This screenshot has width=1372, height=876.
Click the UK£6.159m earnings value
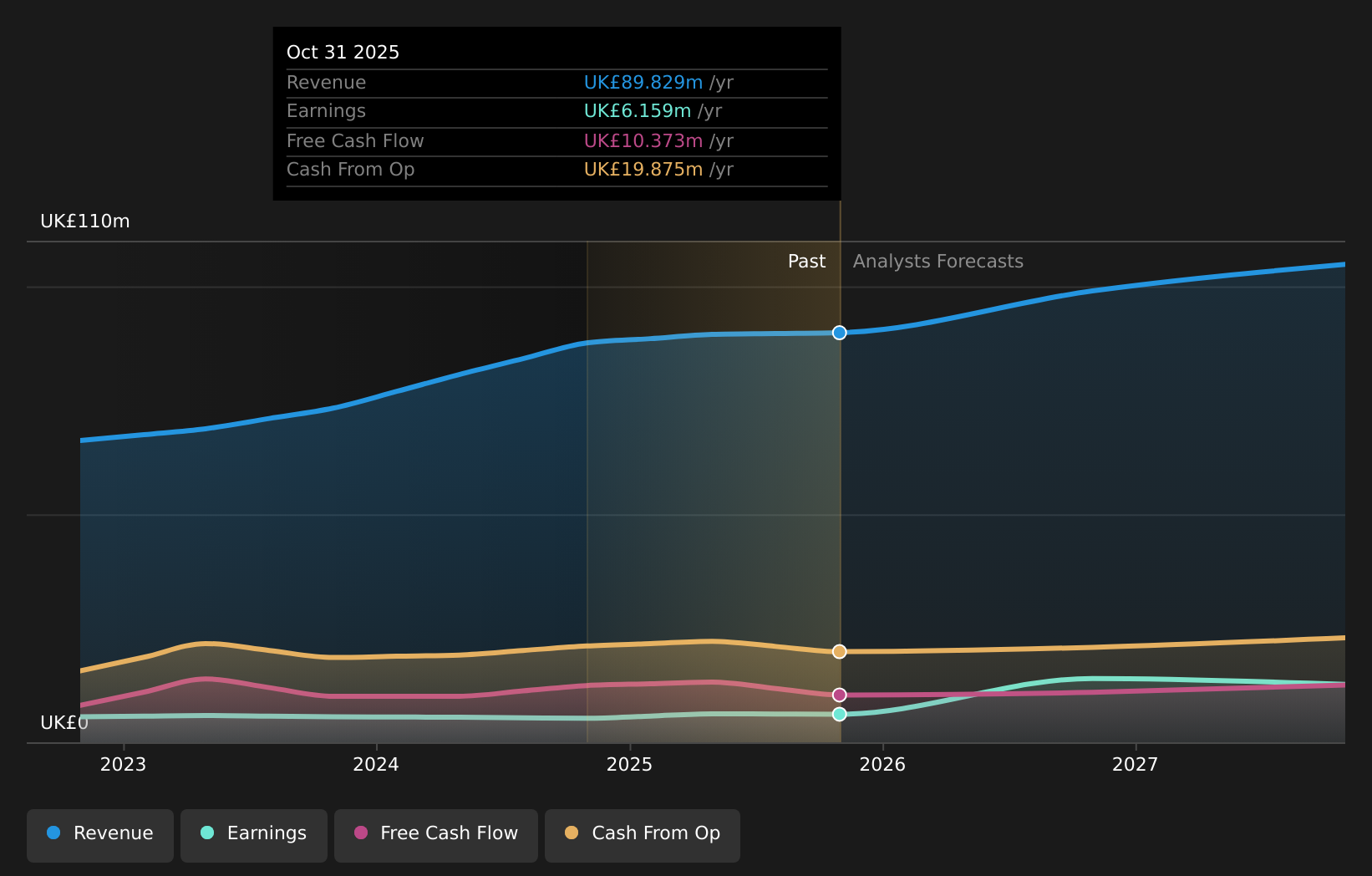click(638, 110)
